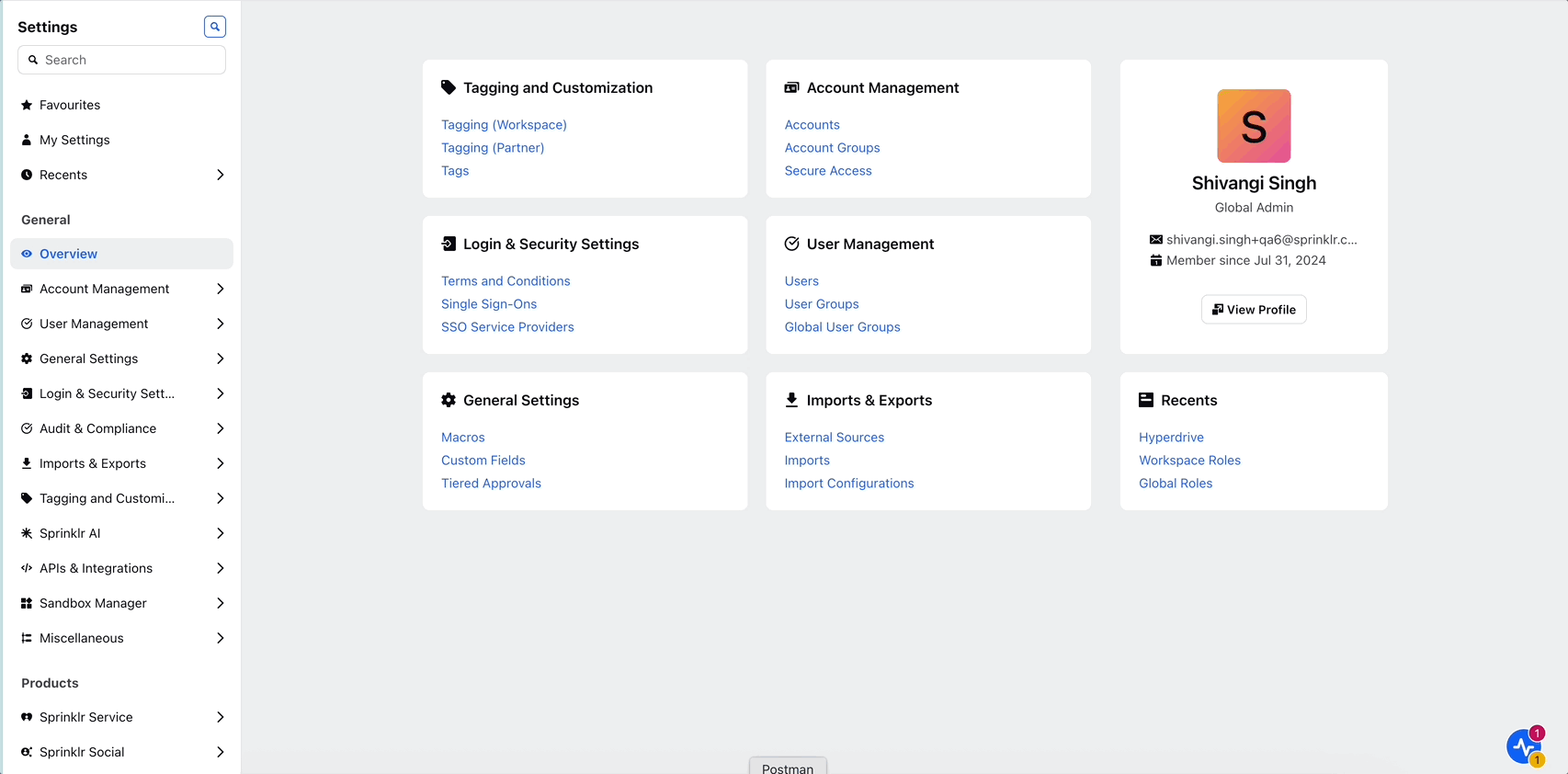The width and height of the screenshot is (1568, 774).
Task: Click the Recents card header icon
Action: pyautogui.click(x=1146, y=400)
